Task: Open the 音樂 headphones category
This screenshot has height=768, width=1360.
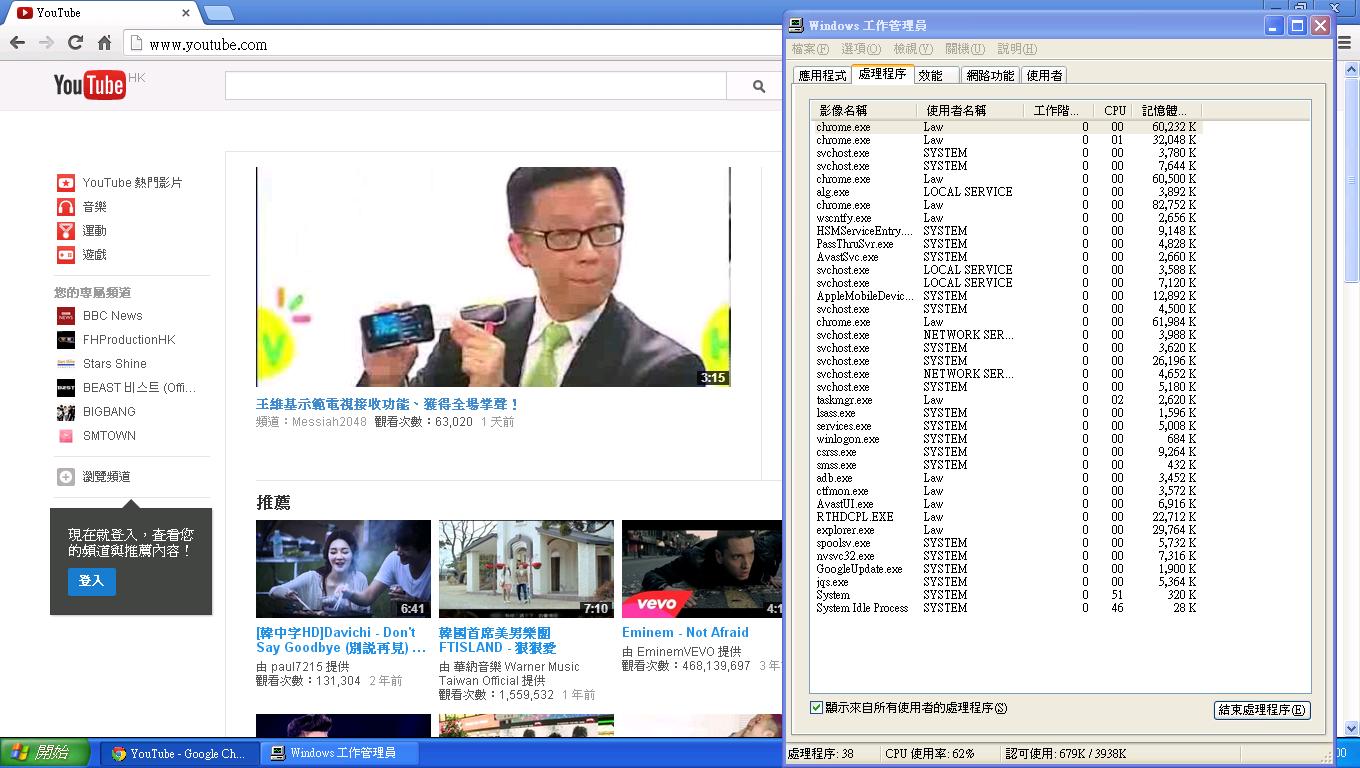Action: 65,206
